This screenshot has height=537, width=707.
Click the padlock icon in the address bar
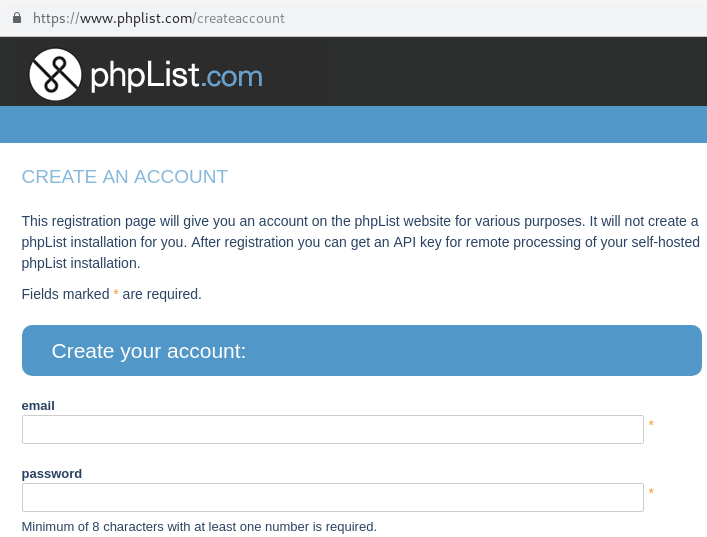pyautogui.click(x=16, y=18)
